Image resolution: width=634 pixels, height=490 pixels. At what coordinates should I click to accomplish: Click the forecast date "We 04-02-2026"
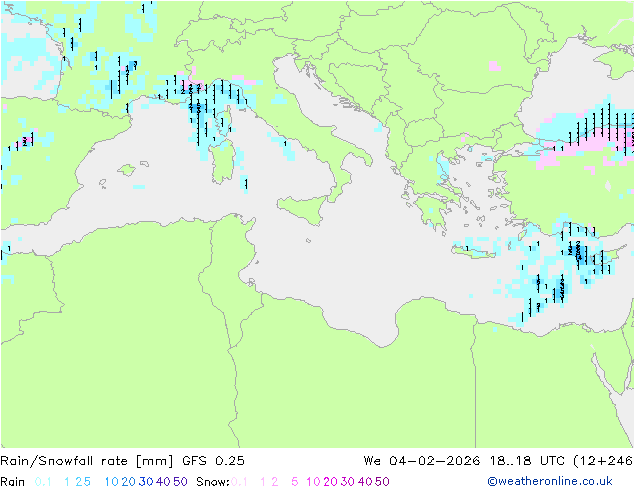[x=422, y=461]
